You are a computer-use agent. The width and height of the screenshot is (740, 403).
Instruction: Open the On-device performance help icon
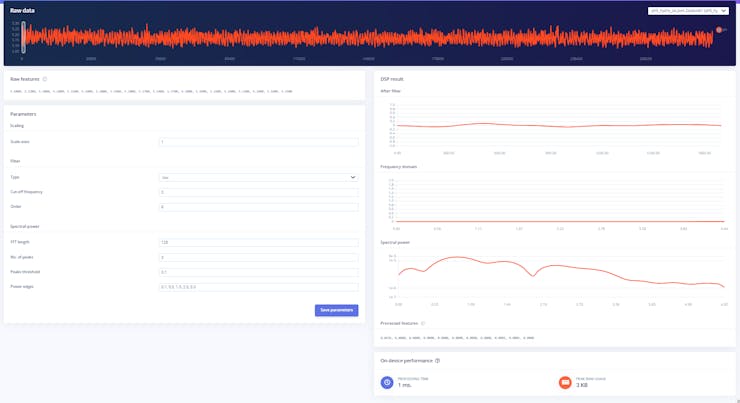437,361
